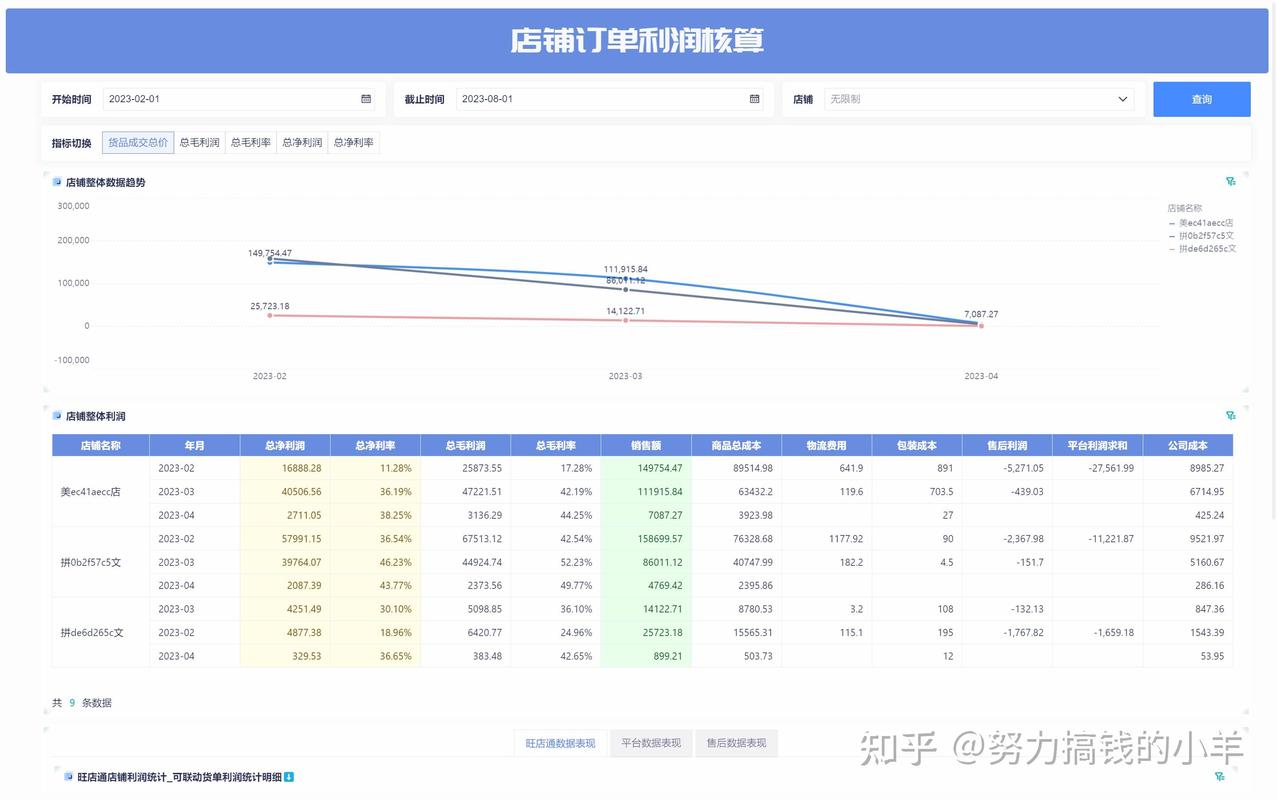
Task: Click the 售后利润 column header
Action: [1007, 446]
